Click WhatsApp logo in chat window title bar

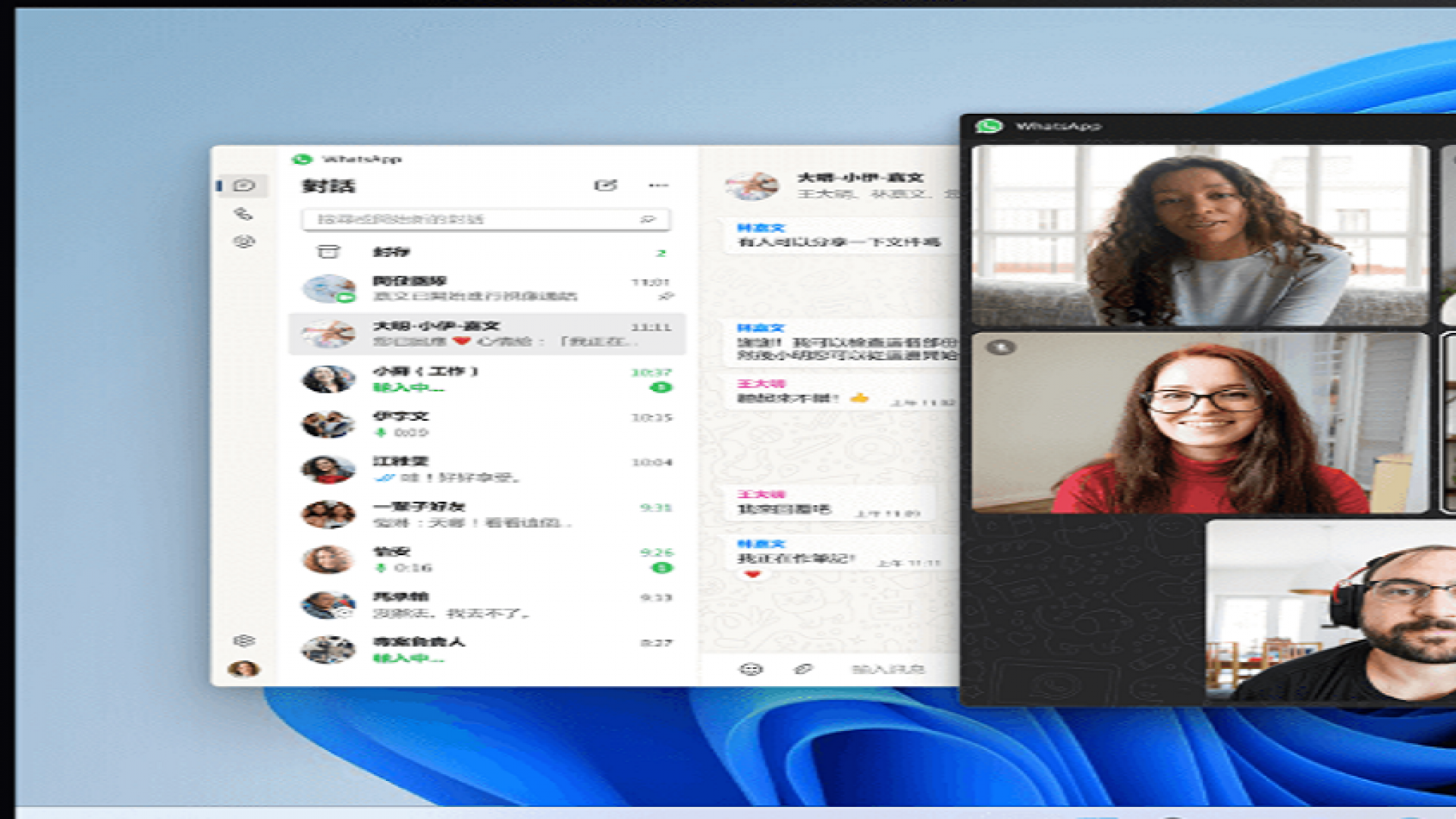[x=302, y=158]
